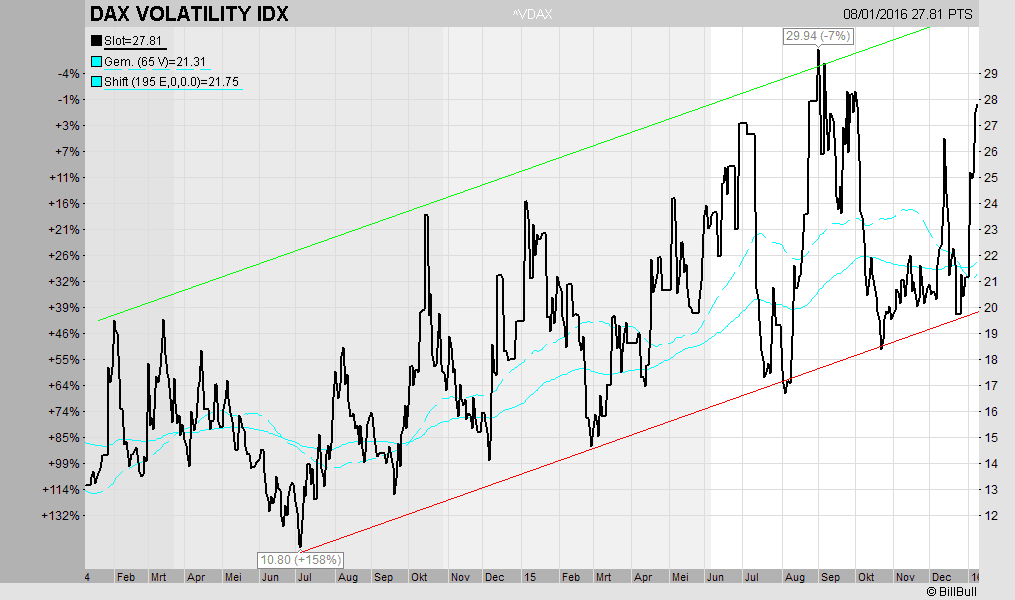Click the '29.94 (-7%)' high marker label
The image size is (1015, 600).
[818, 36]
